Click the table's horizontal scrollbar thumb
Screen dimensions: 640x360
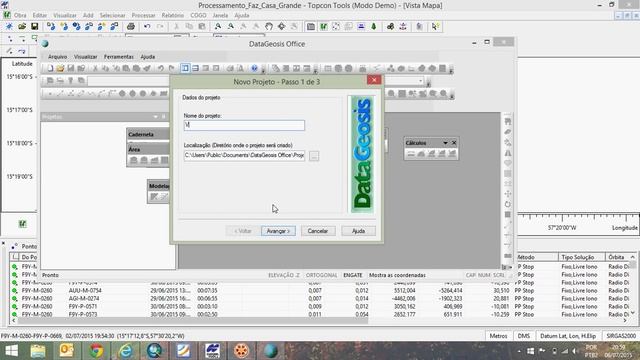tap(193, 321)
